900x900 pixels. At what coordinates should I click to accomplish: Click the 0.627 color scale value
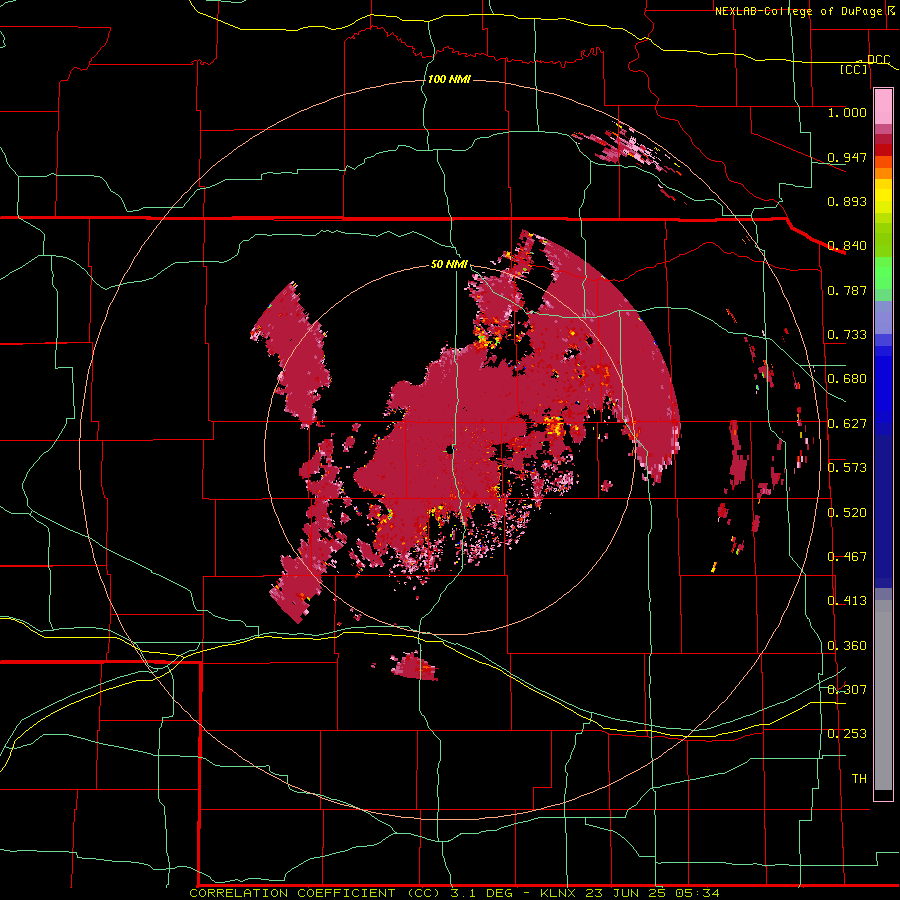(x=847, y=424)
